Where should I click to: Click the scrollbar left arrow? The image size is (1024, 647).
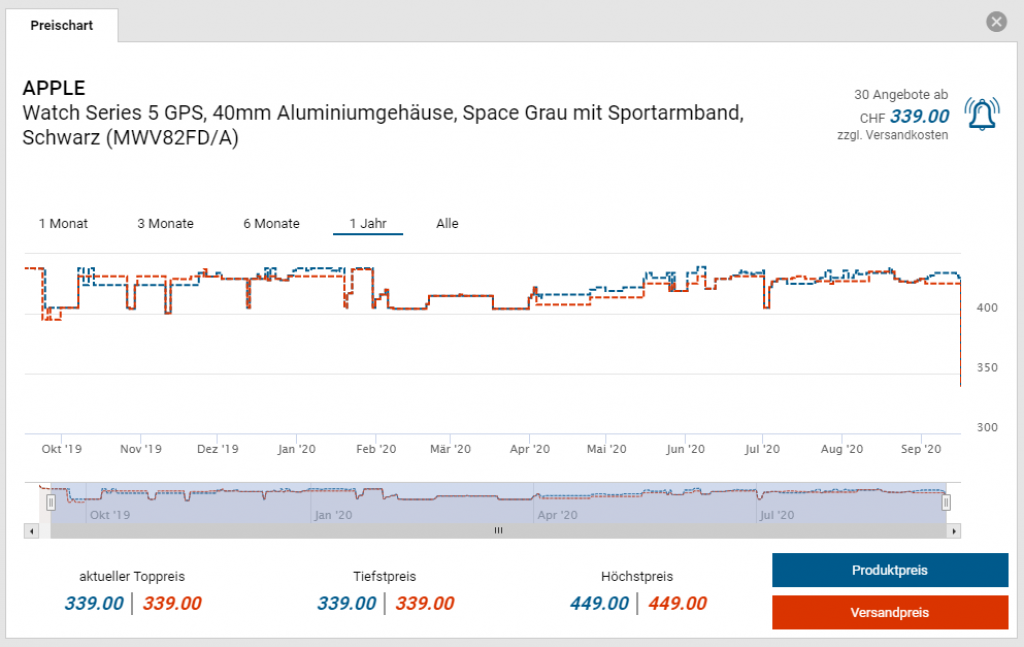pyautogui.click(x=31, y=531)
